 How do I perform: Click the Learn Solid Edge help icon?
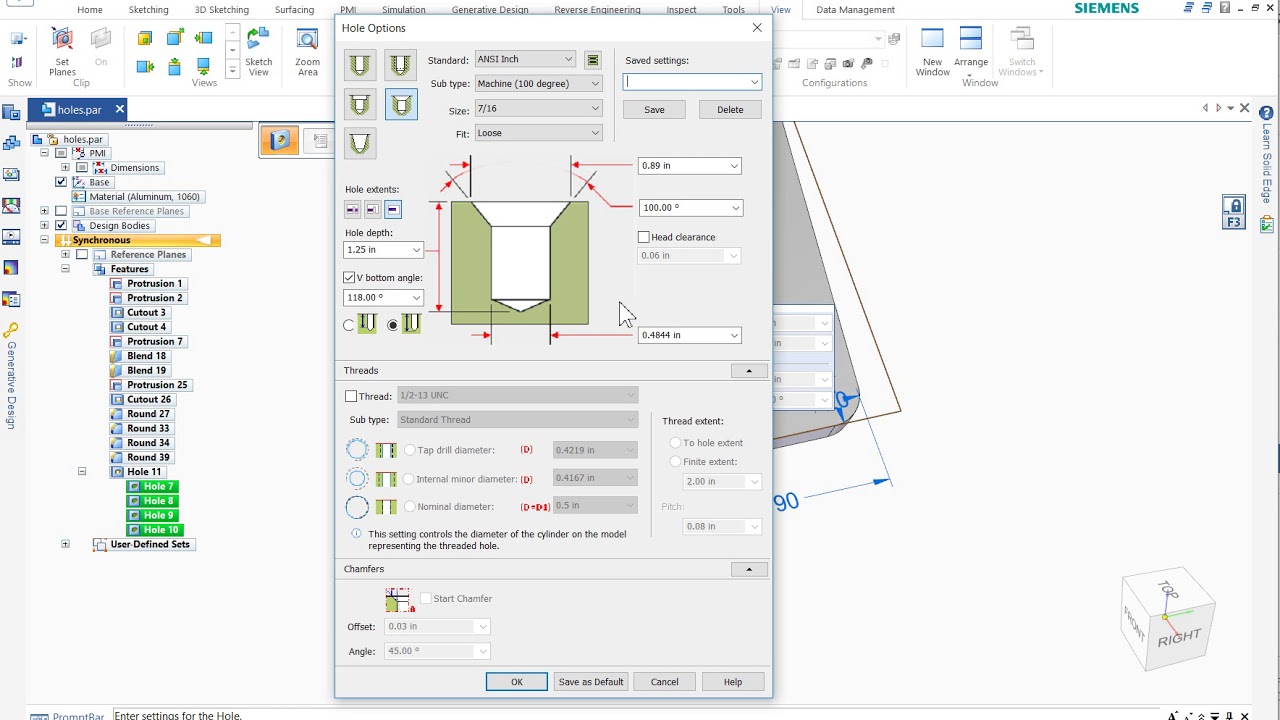(x=1266, y=114)
